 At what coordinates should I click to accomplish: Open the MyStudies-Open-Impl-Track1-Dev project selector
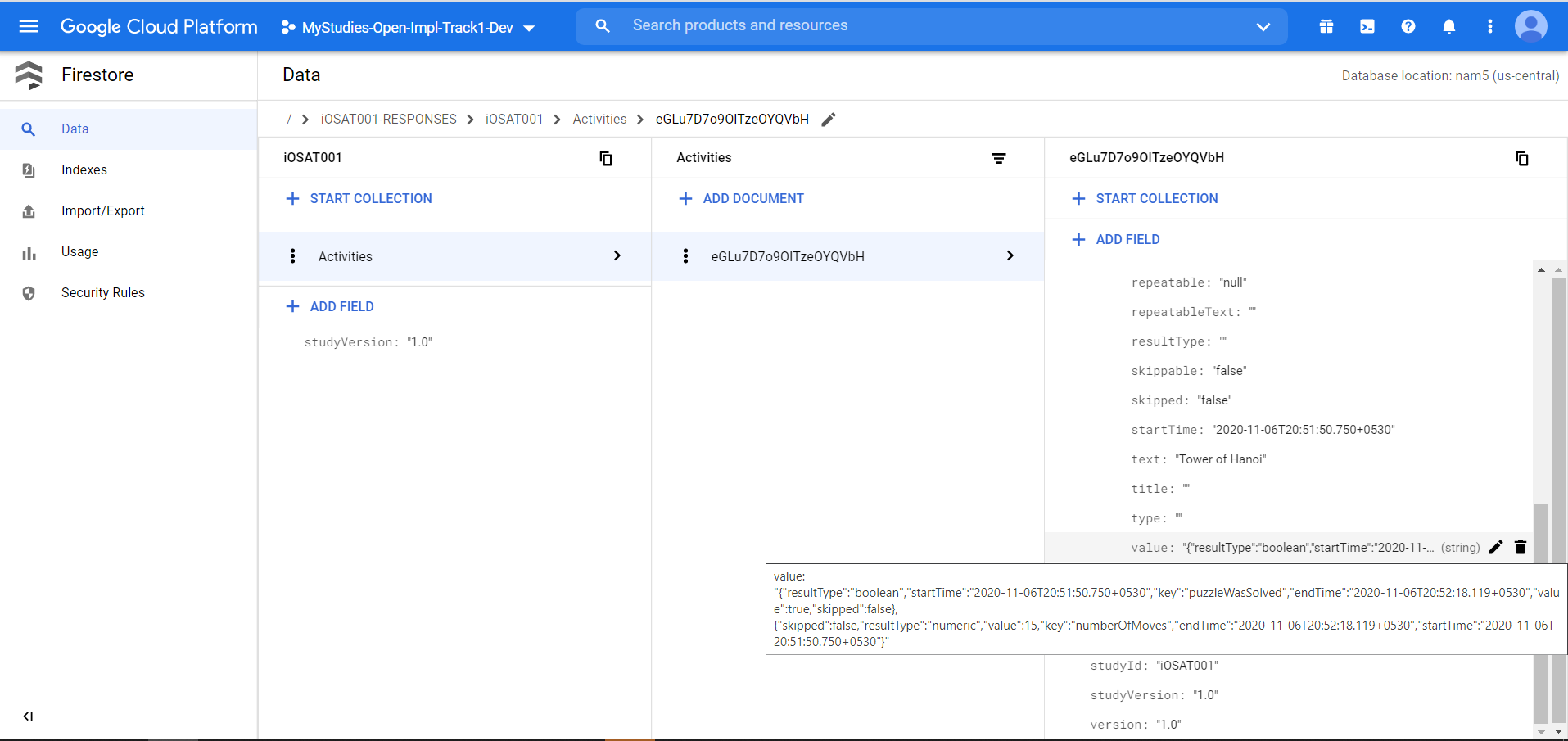[x=408, y=28]
